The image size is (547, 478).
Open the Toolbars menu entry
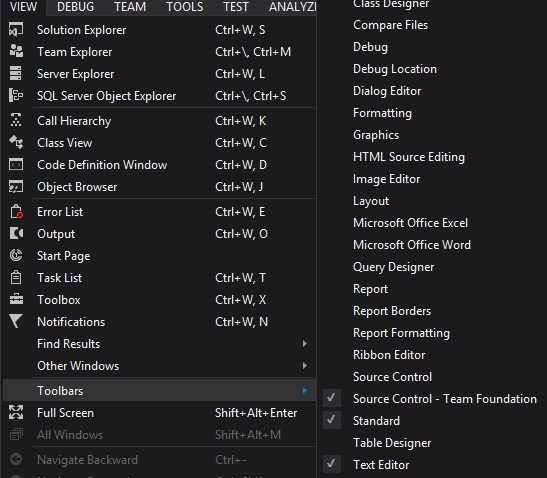(159, 390)
